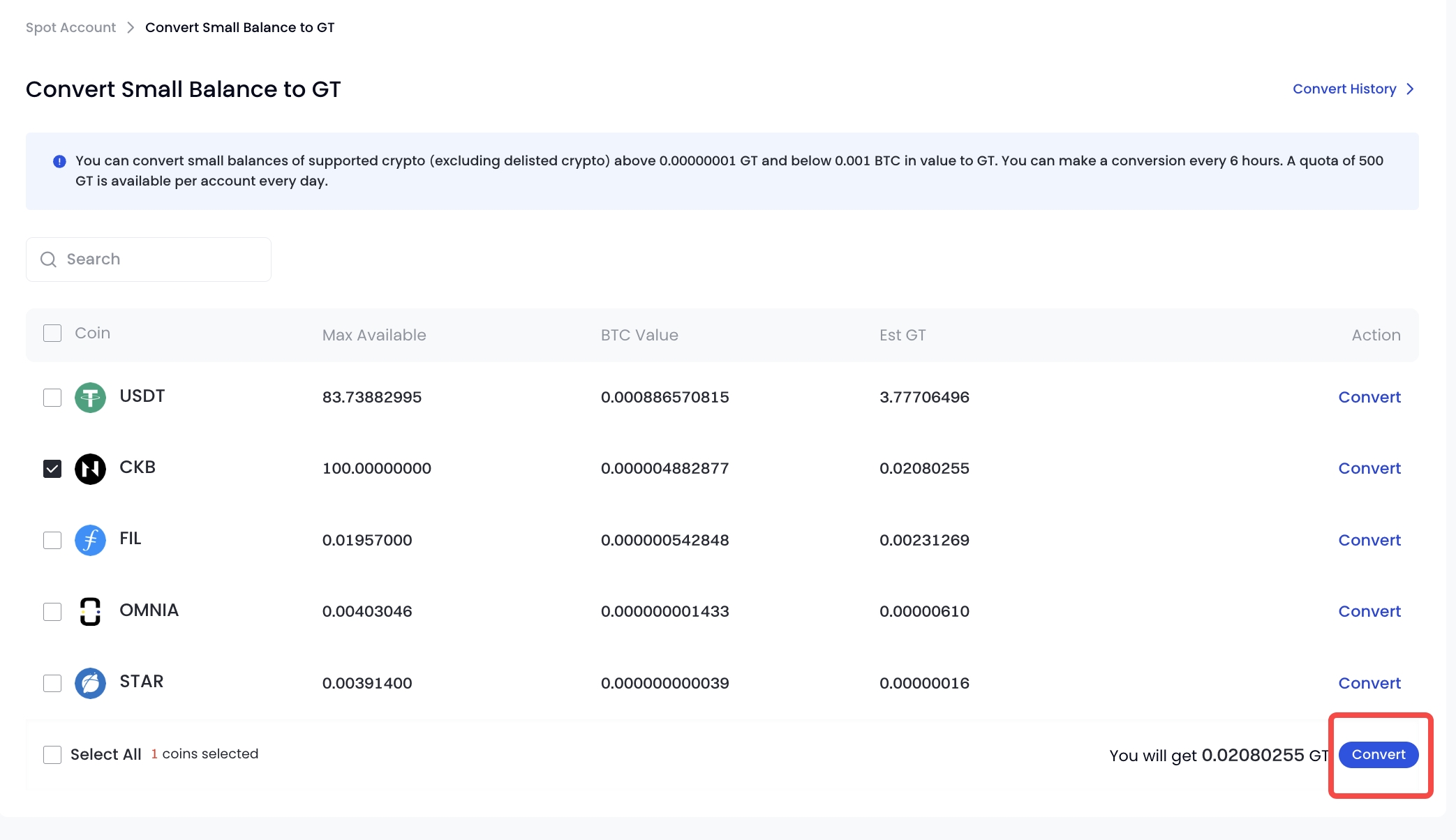The width and height of the screenshot is (1456, 840).
Task: Open the Convert History page link
Action: click(x=1344, y=89)
